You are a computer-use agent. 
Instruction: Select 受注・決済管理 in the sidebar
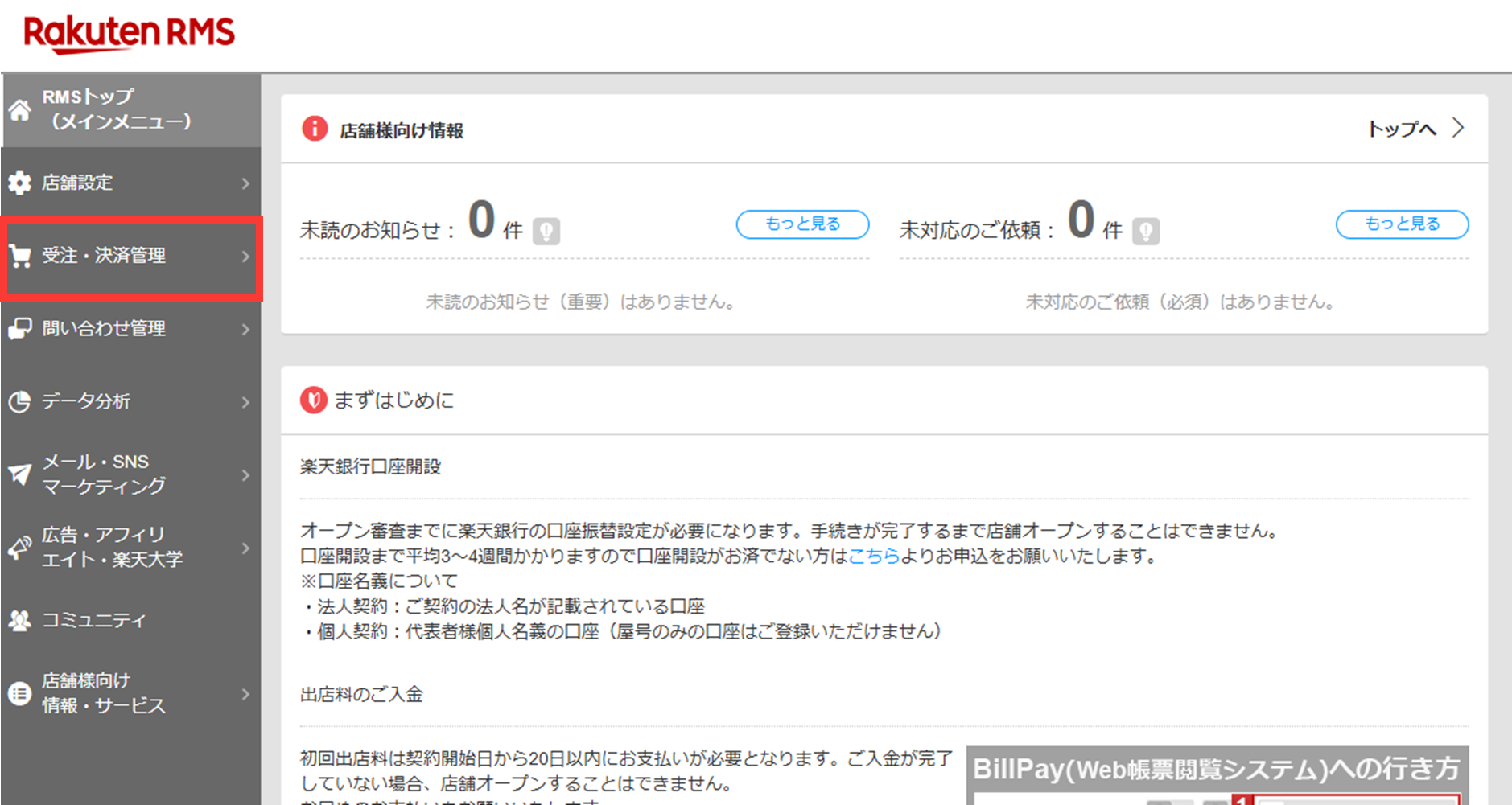[131, 257]
